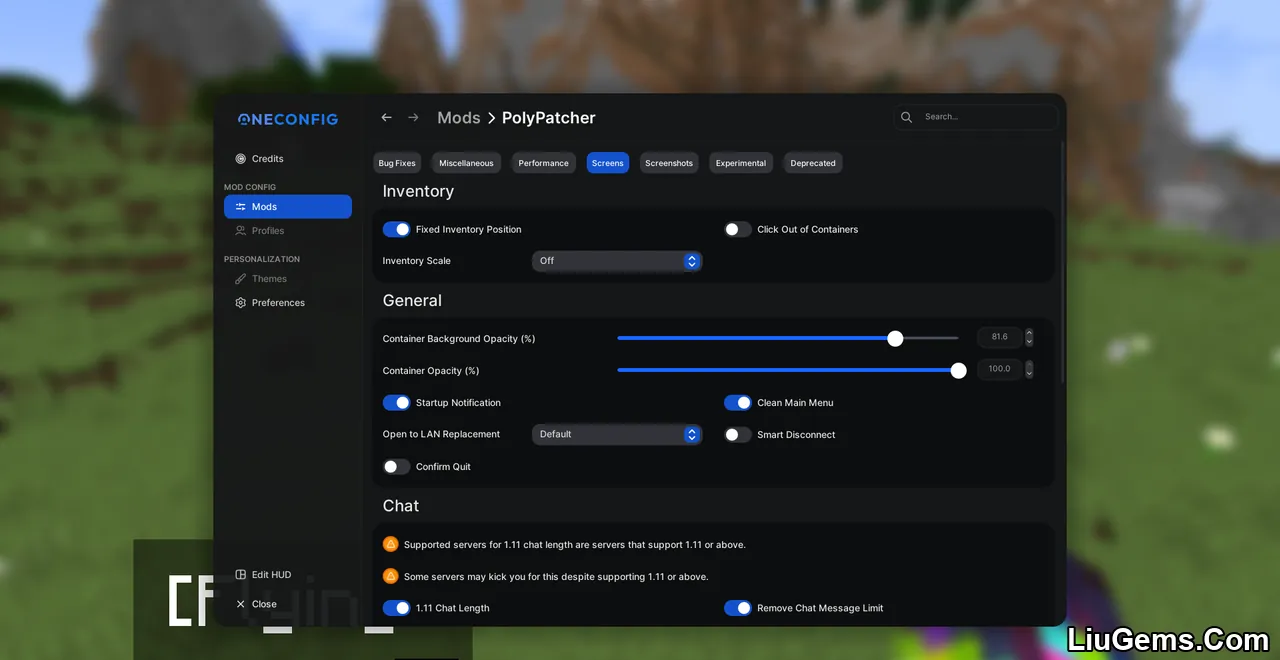This screenshot has width=1280, height=660.
Task: Click the Profiles people icon
Action: [240, 231]
